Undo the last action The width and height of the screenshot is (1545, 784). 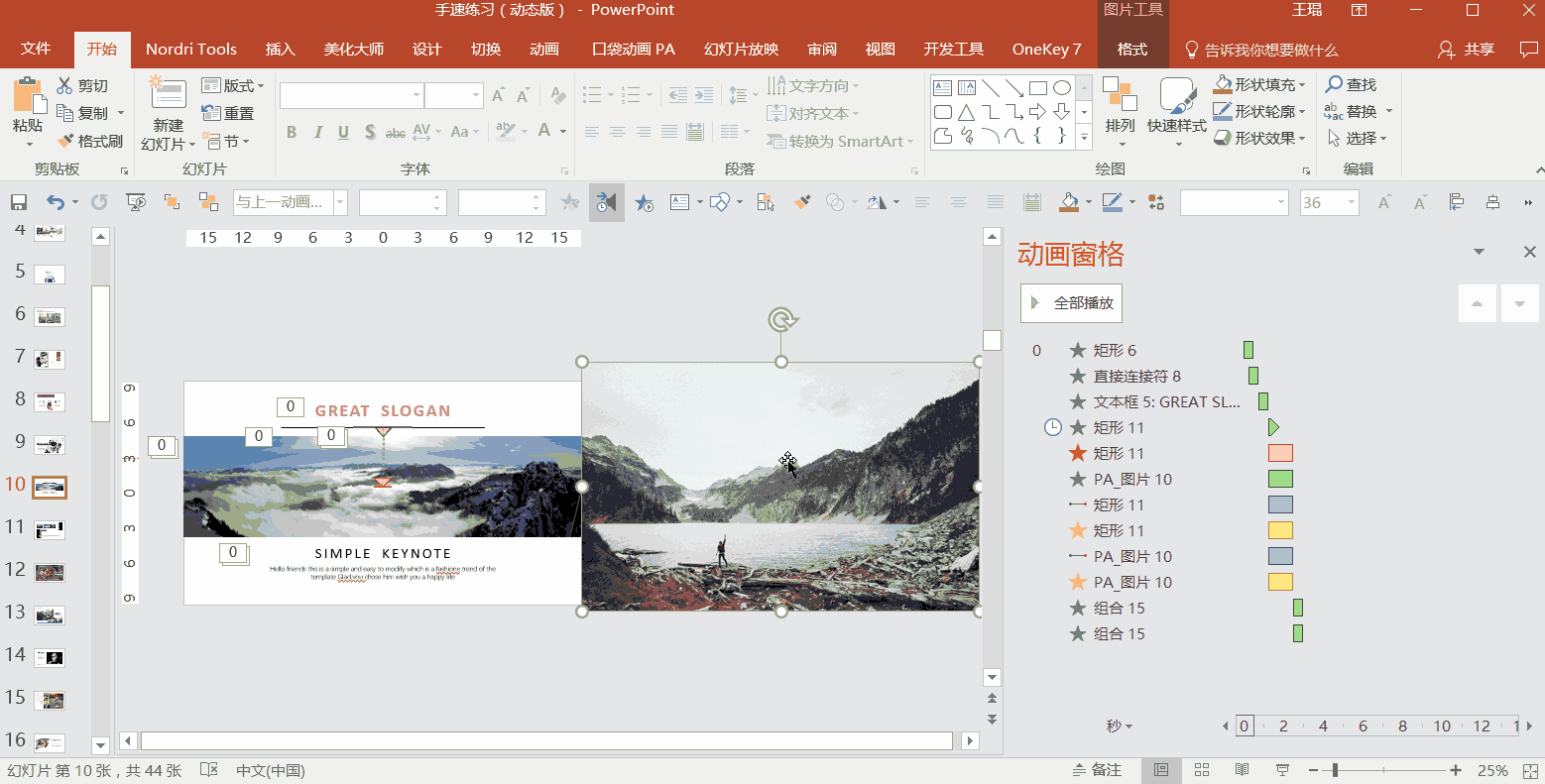point(56,202)
